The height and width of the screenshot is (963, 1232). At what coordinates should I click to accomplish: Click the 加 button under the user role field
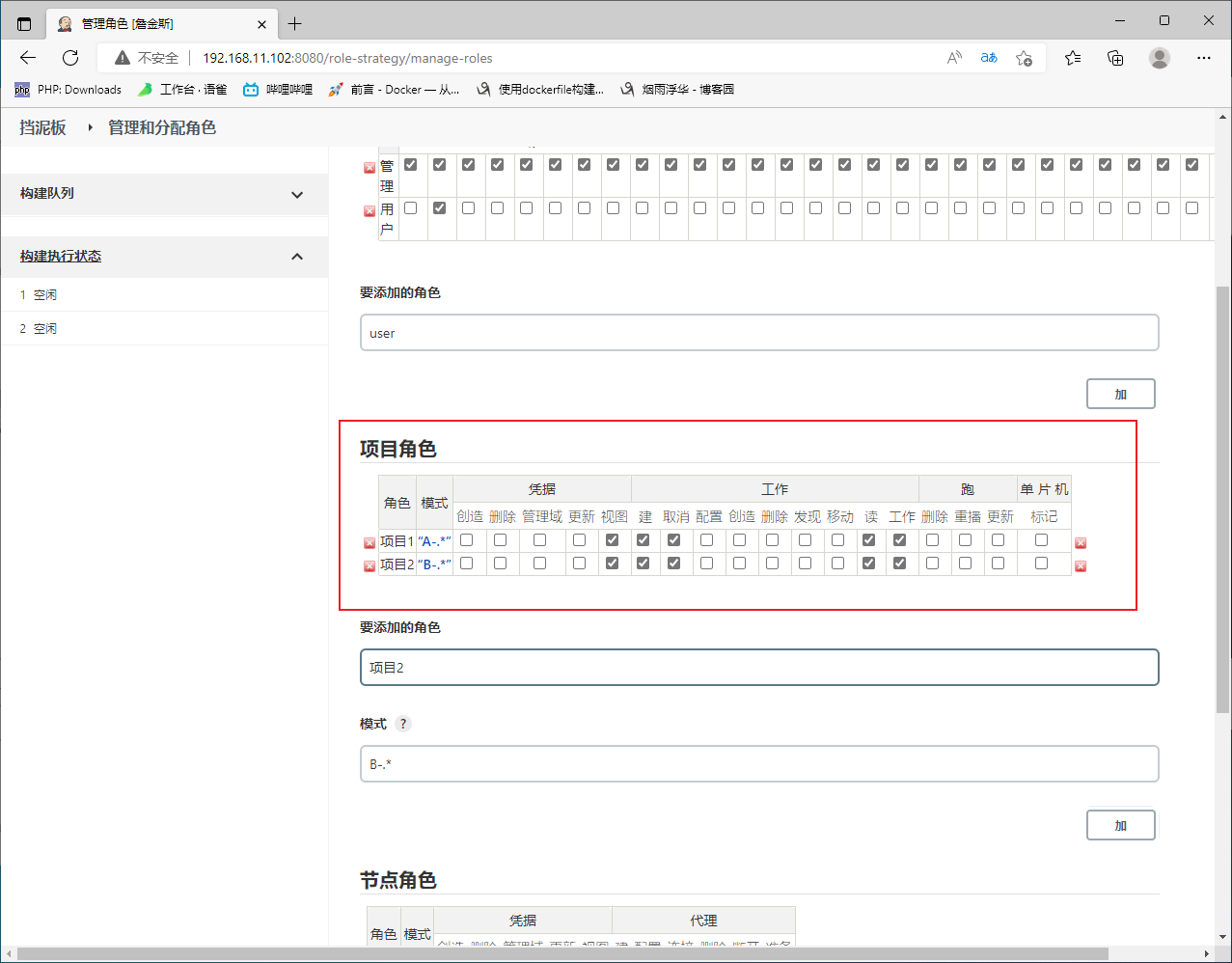(1121, 394)
